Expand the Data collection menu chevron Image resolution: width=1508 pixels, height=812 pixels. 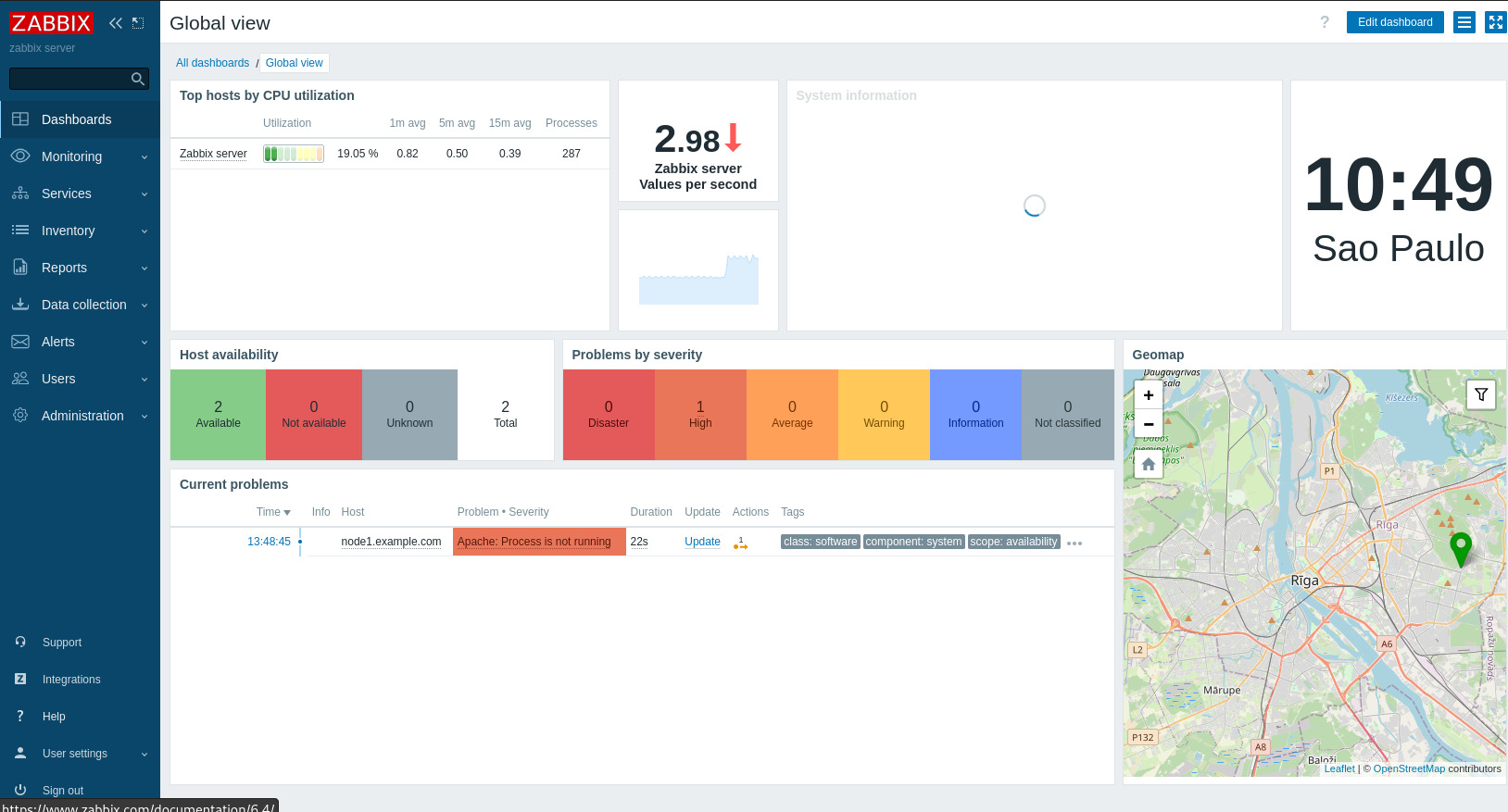tap(145, 306)
